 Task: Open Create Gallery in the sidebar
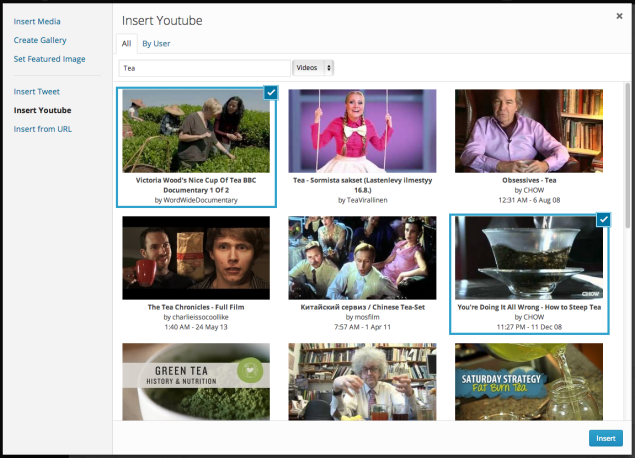pyautogui.click(x=40, y=40)
